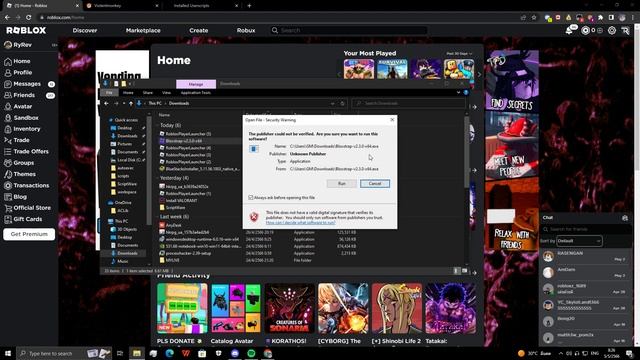Cancel the Open File security warning

(375, 184)
